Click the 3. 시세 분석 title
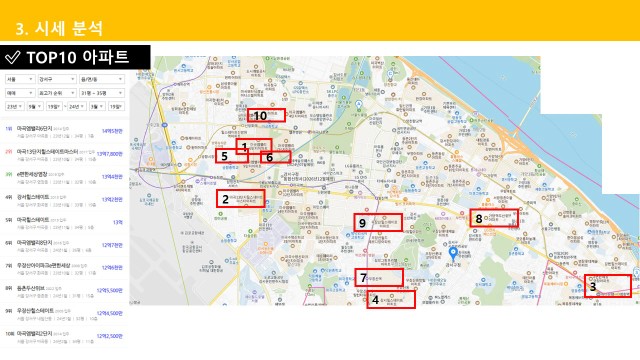This screenshot has height=360, width=640. click(x=59, y=28)
